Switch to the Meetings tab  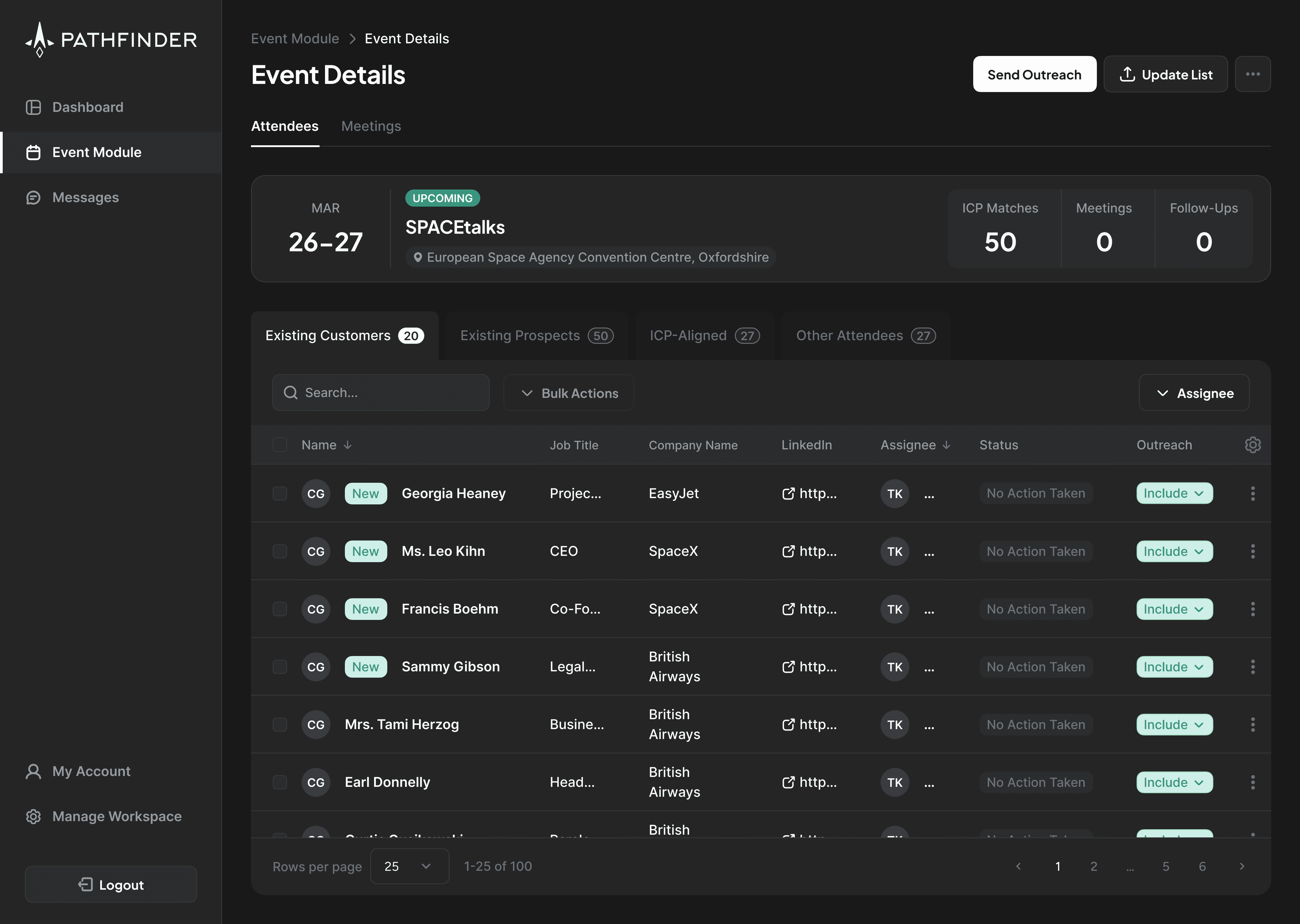click(x=370, y=126)
